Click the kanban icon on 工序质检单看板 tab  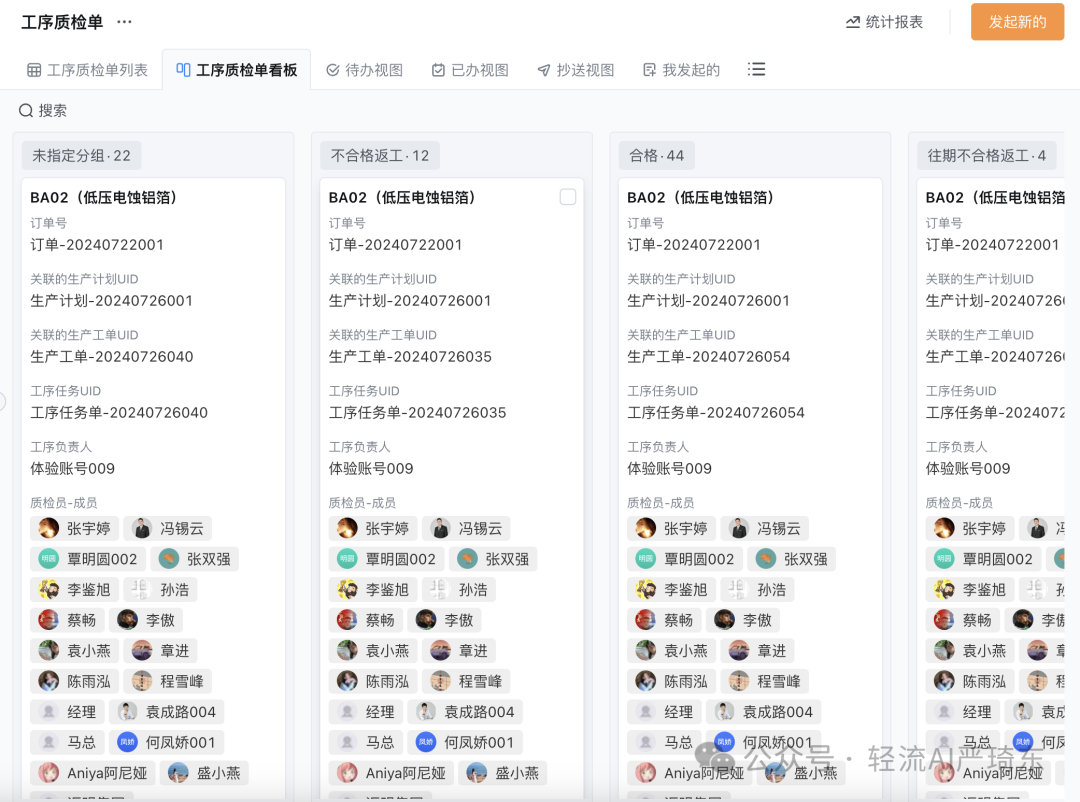click(x=181, y=69)
